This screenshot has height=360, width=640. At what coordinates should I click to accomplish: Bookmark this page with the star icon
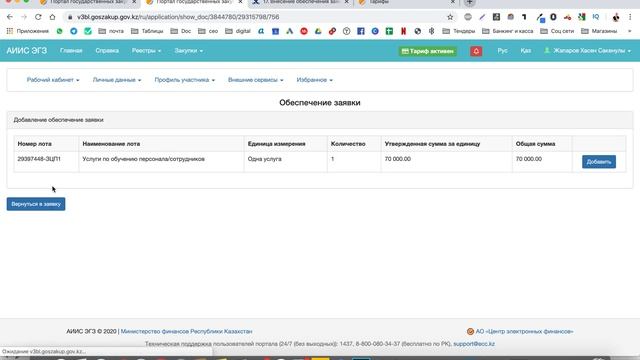pos(450,17)
